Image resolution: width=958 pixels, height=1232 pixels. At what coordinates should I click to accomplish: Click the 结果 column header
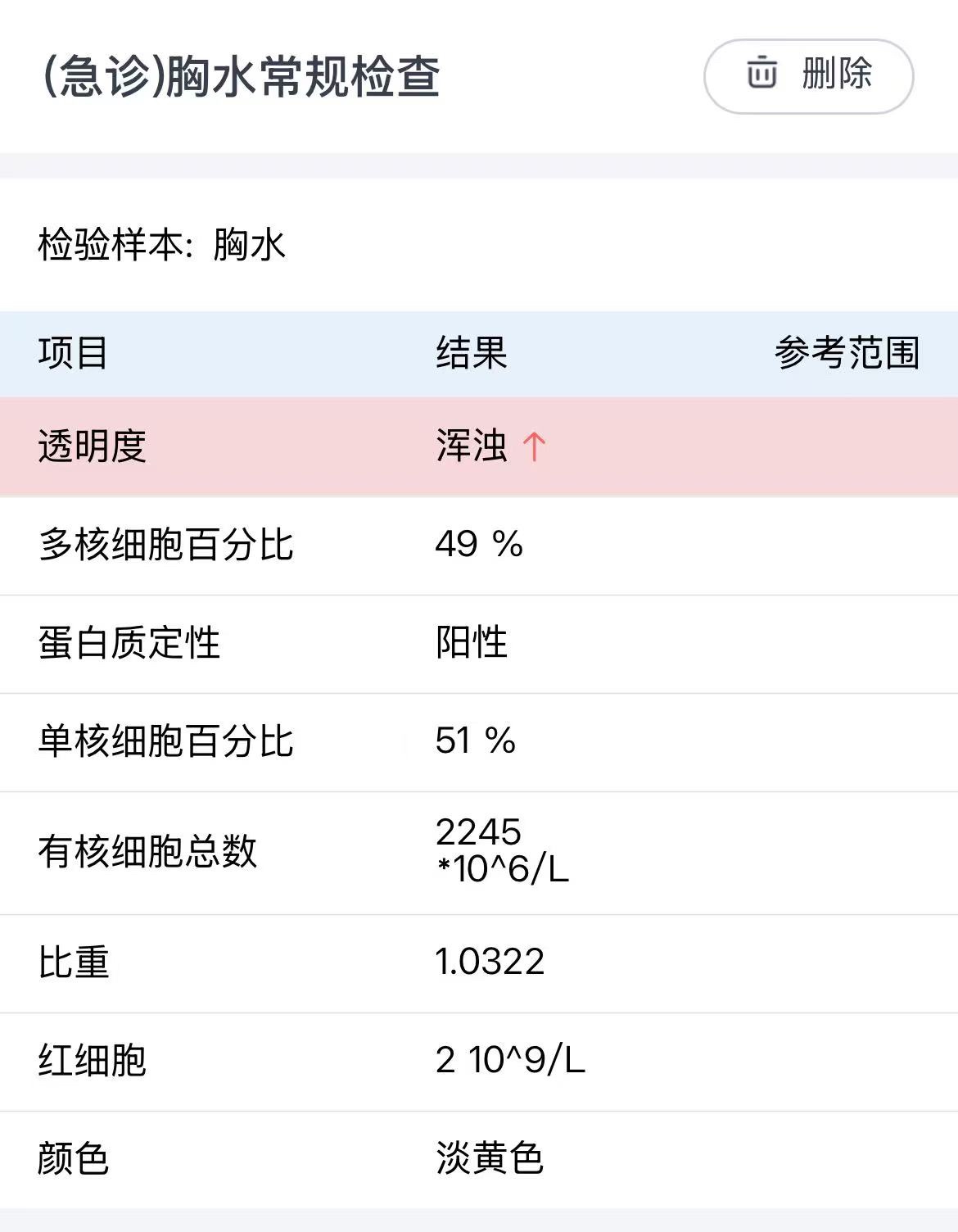click(472, 353)
